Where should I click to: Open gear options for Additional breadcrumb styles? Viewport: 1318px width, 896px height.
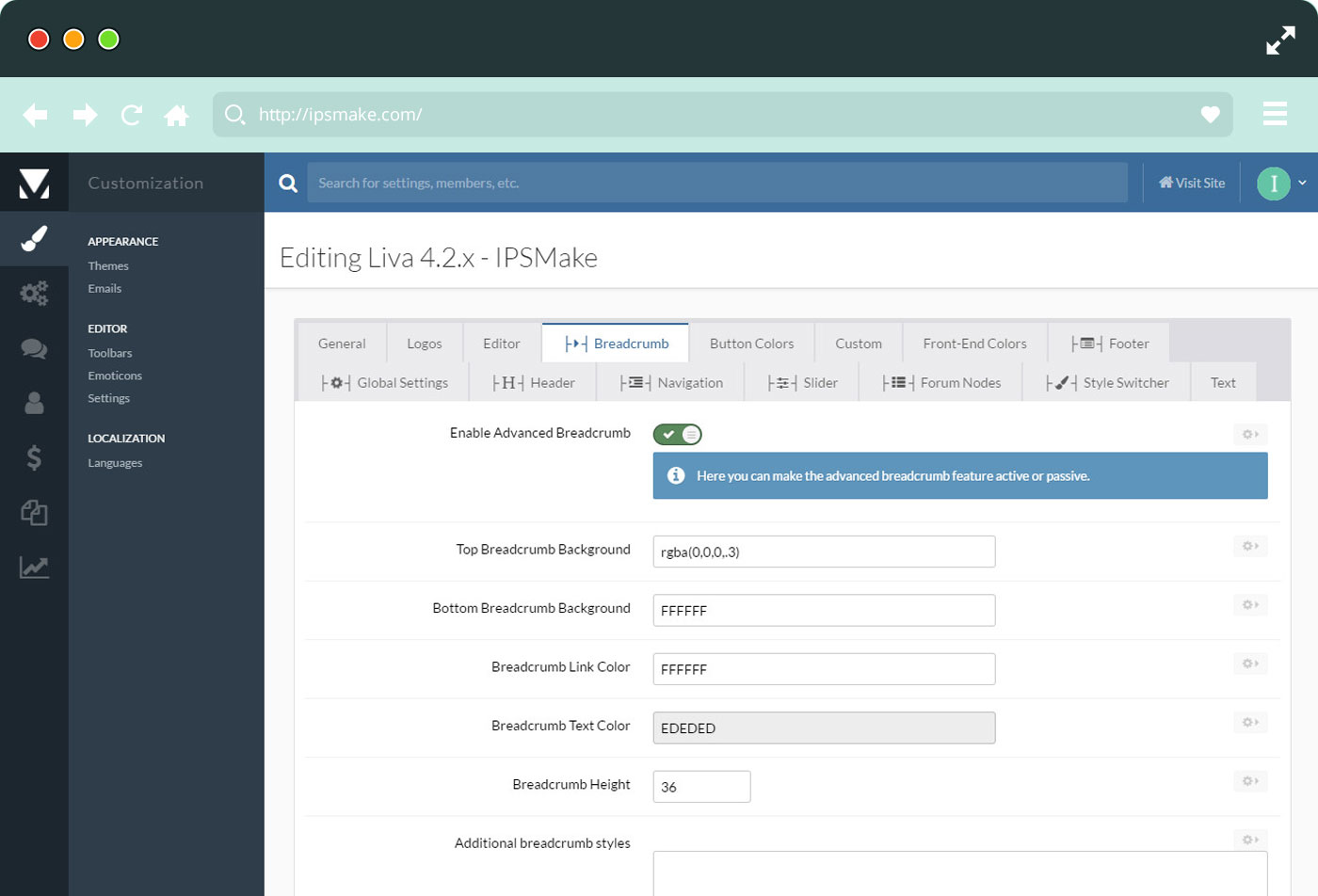click(1250, 840)
